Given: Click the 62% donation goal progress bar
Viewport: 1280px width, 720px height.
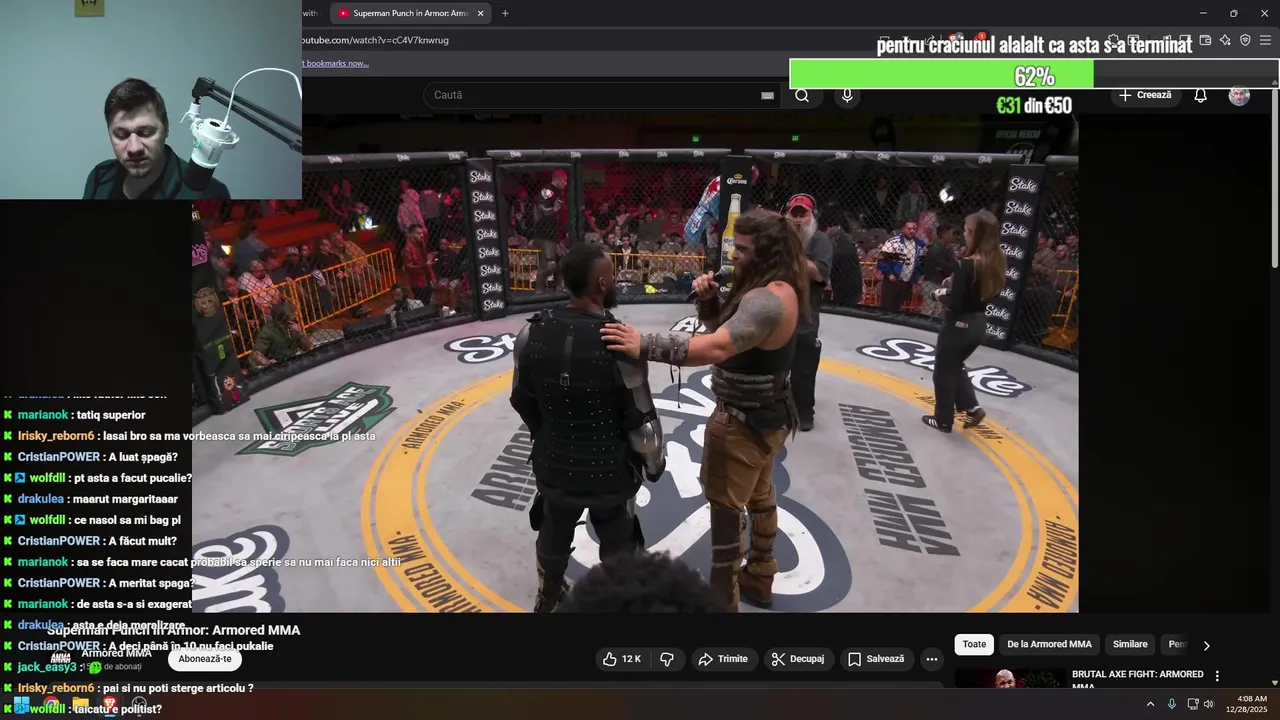Looking at the screenshot, I should point(1034,74).
